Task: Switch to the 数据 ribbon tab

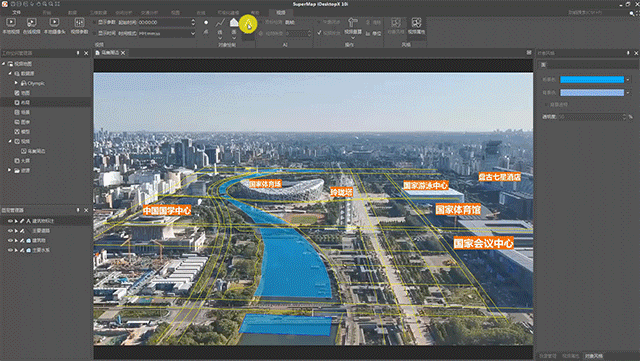Action: point(72,13)
